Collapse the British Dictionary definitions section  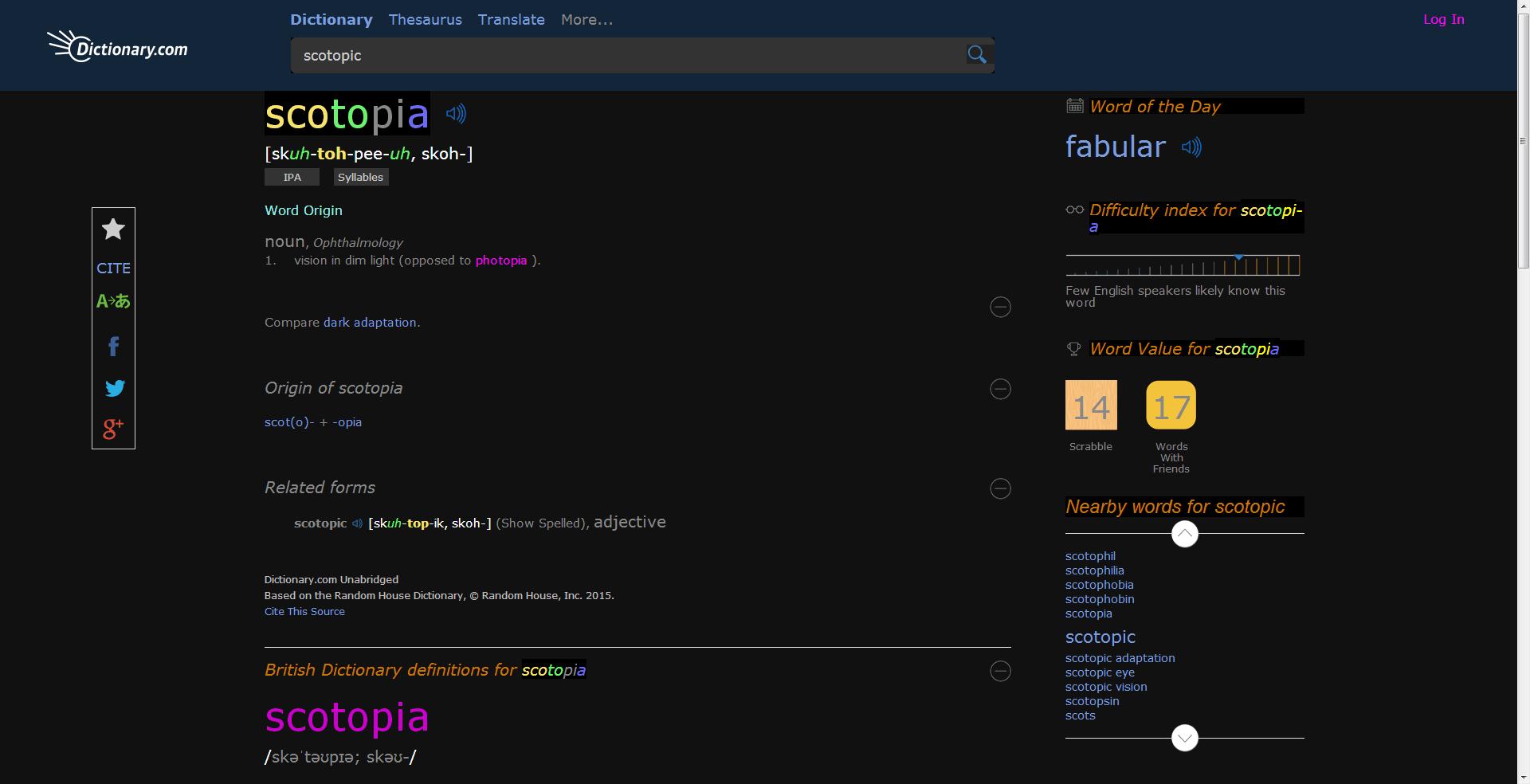point(1000,672)
